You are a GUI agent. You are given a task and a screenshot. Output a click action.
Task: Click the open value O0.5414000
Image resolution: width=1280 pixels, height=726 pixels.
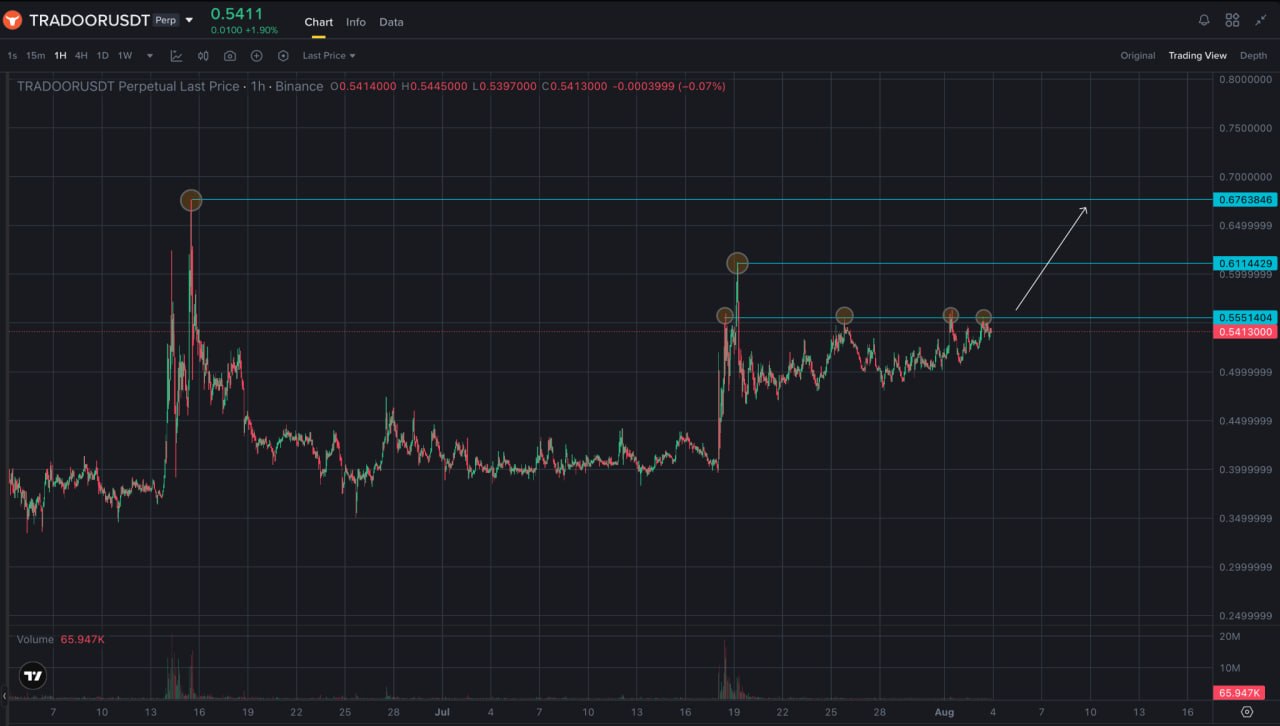tap(365, 87)
